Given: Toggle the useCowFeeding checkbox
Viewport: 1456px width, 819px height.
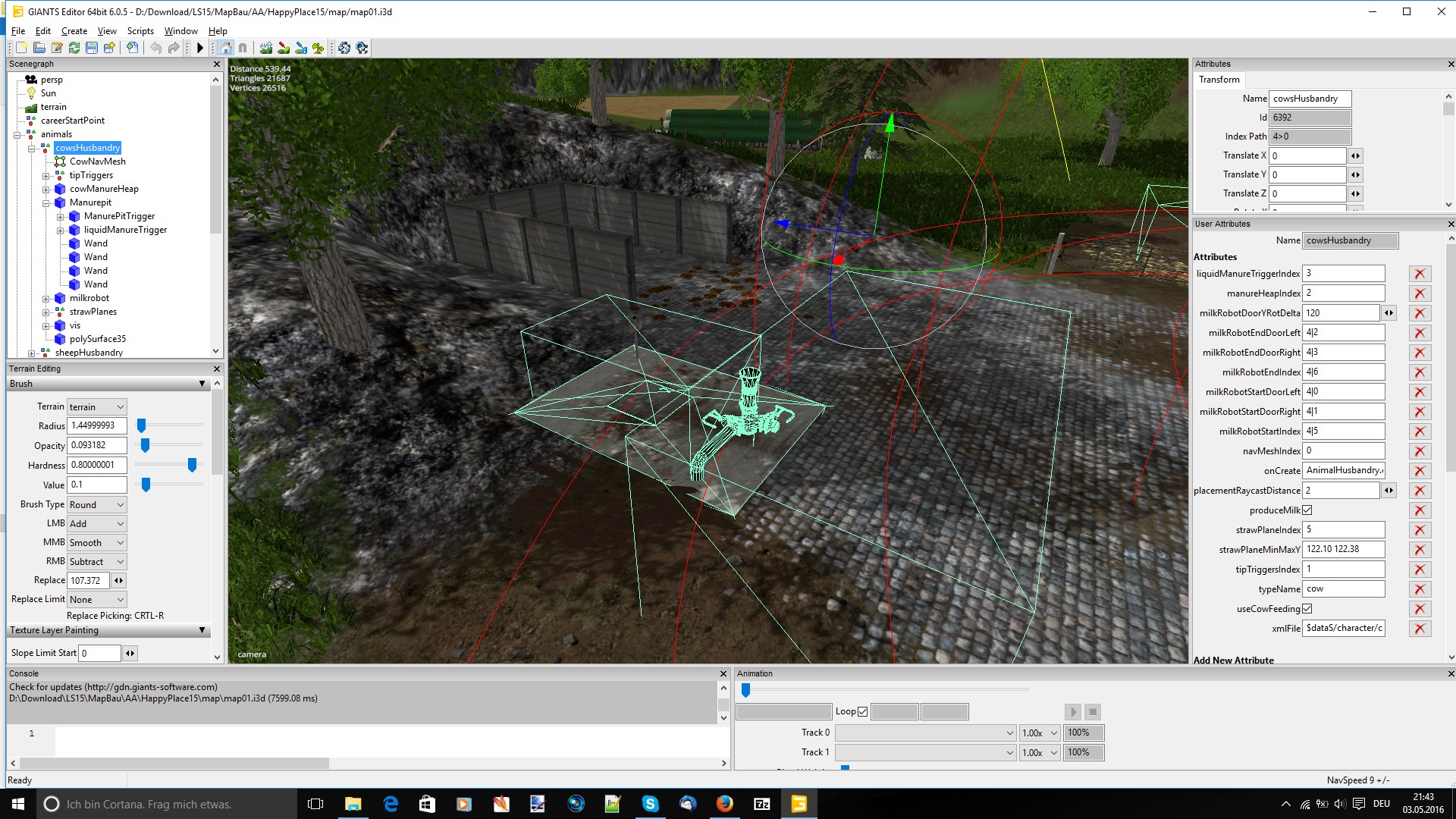Looking at the screenshot, I should click(1307, 609).
